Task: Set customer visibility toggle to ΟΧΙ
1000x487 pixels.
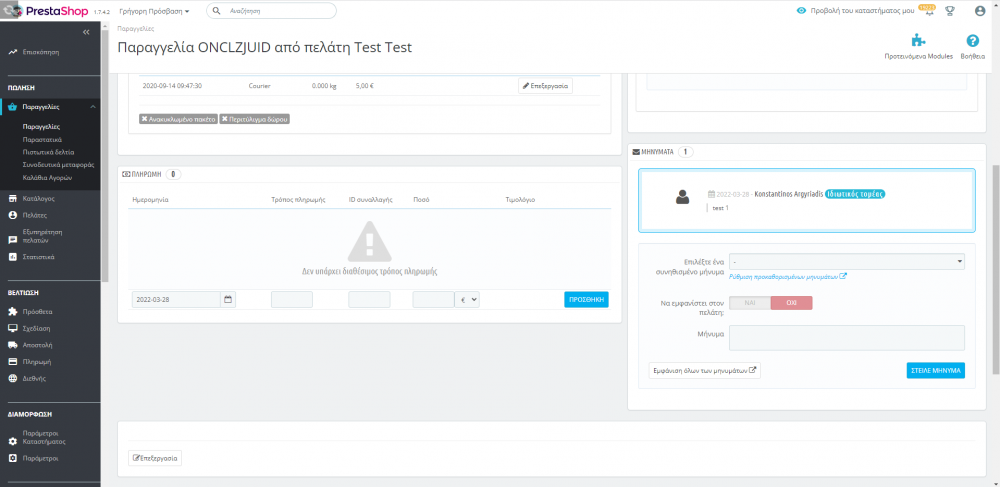Action: 791,303
